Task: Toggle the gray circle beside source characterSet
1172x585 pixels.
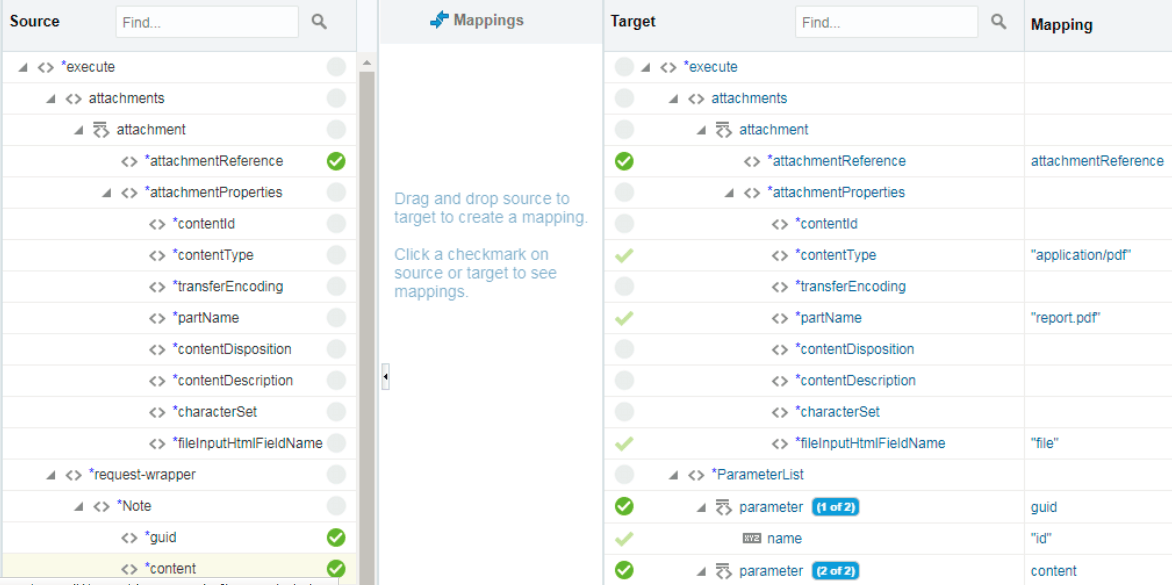Action: tap(336, 412)
